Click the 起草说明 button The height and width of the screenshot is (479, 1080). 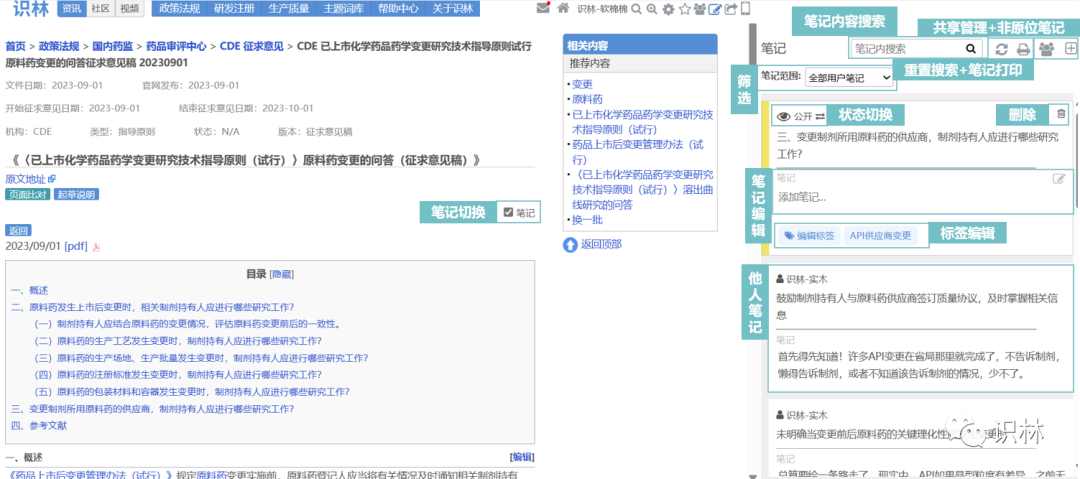pos(76,194)
